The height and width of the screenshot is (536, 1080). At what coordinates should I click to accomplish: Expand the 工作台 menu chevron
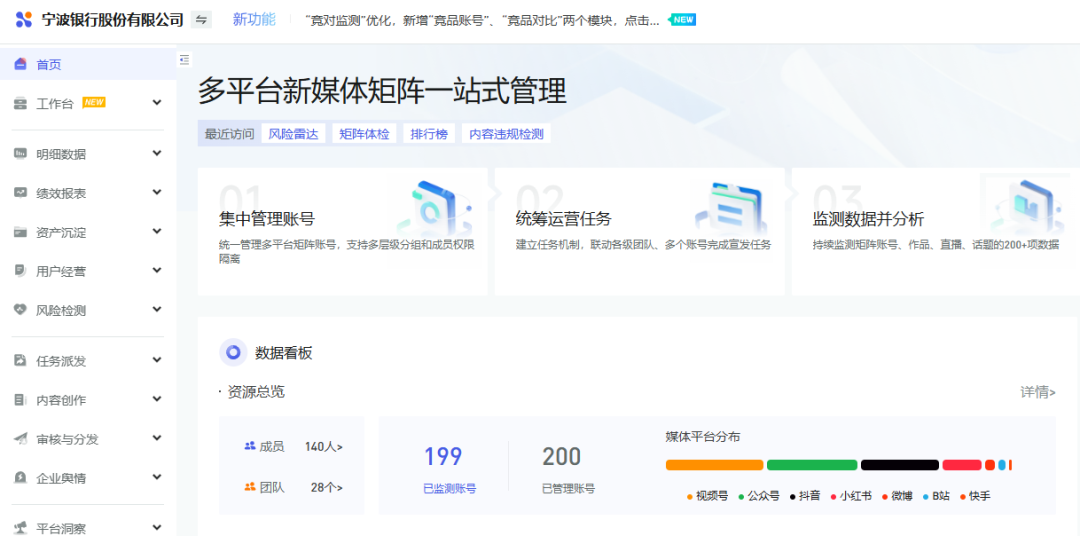[x=157, y=103]
